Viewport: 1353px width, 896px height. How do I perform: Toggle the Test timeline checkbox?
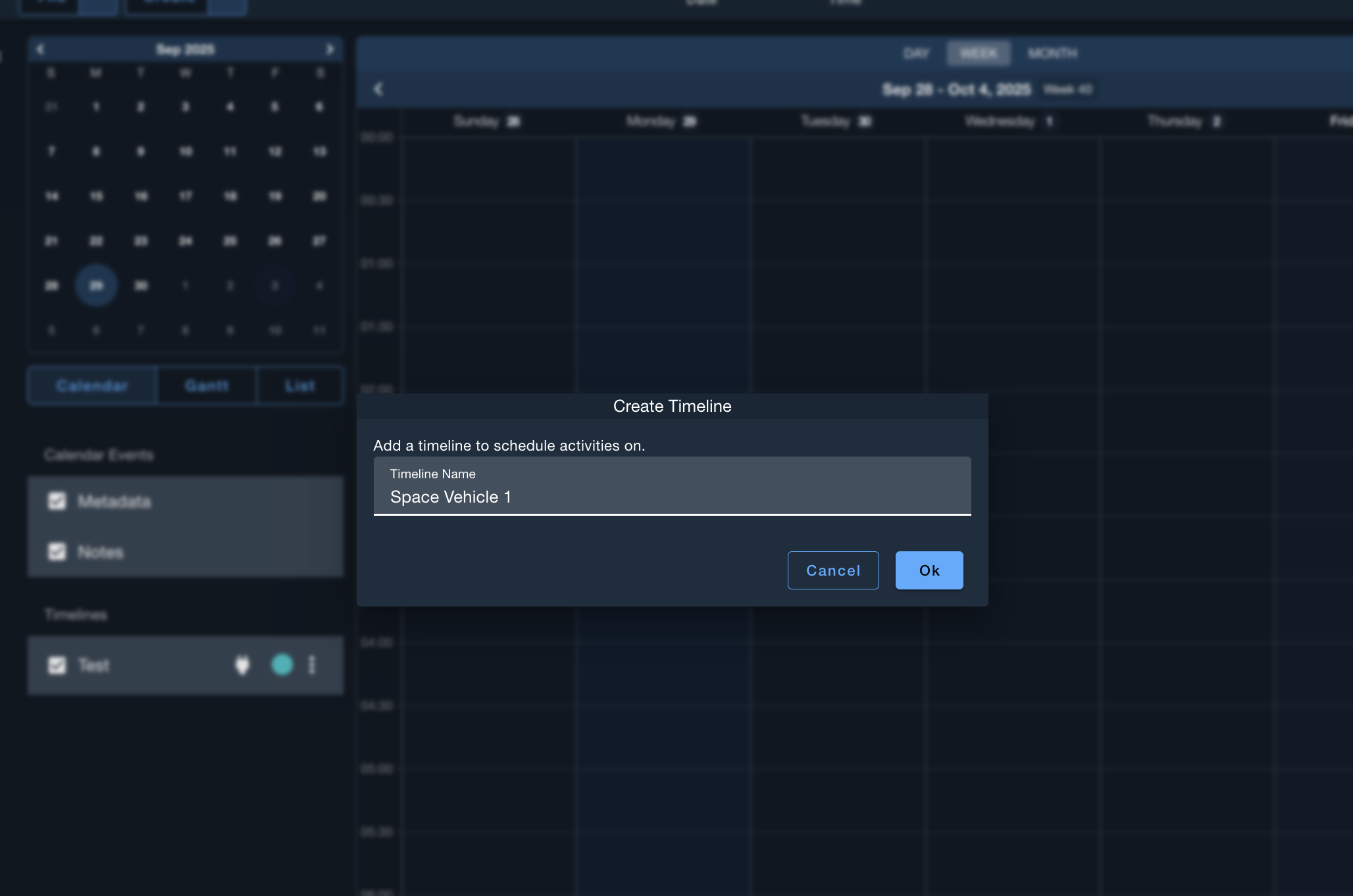57,665
